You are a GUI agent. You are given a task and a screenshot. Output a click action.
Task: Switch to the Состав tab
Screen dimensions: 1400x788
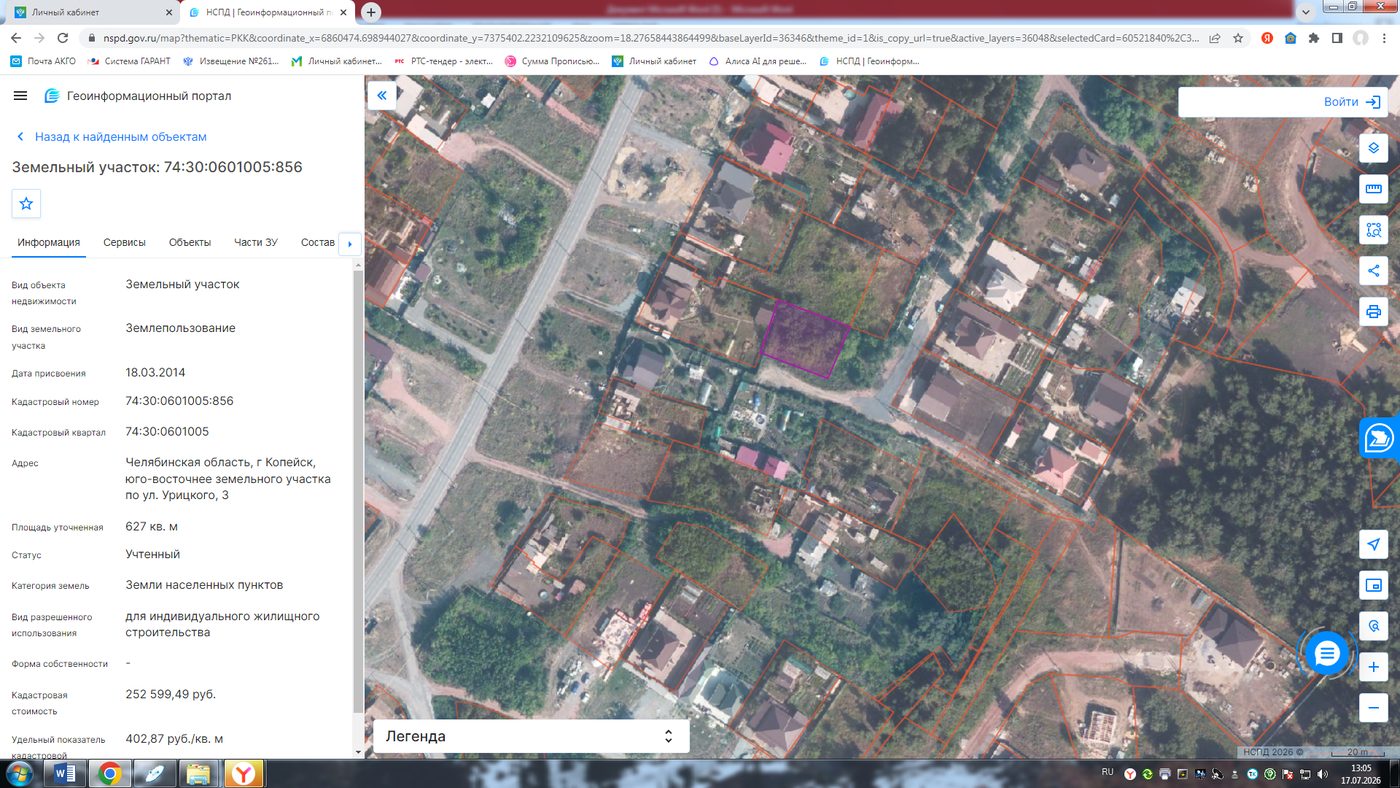click(317, 242)
